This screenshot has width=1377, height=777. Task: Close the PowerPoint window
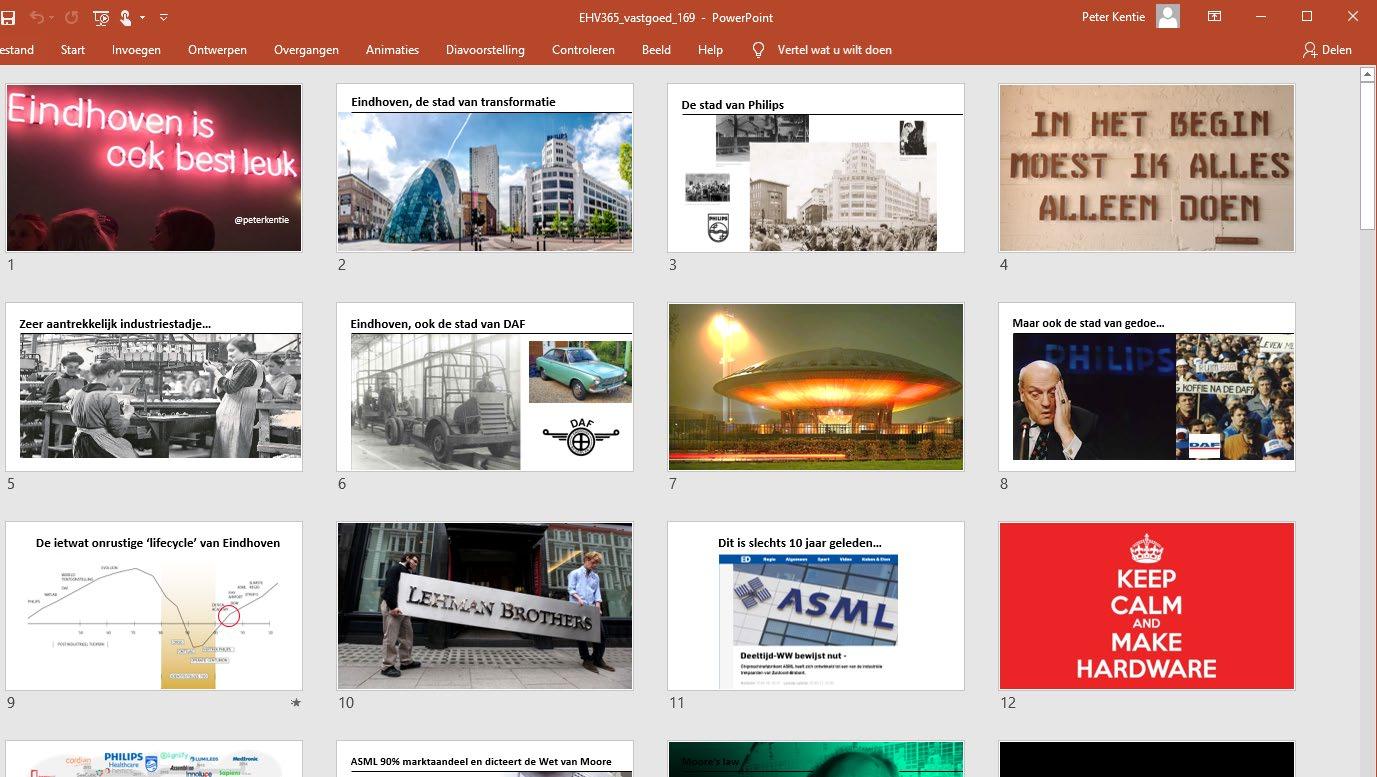point(1353,17)
